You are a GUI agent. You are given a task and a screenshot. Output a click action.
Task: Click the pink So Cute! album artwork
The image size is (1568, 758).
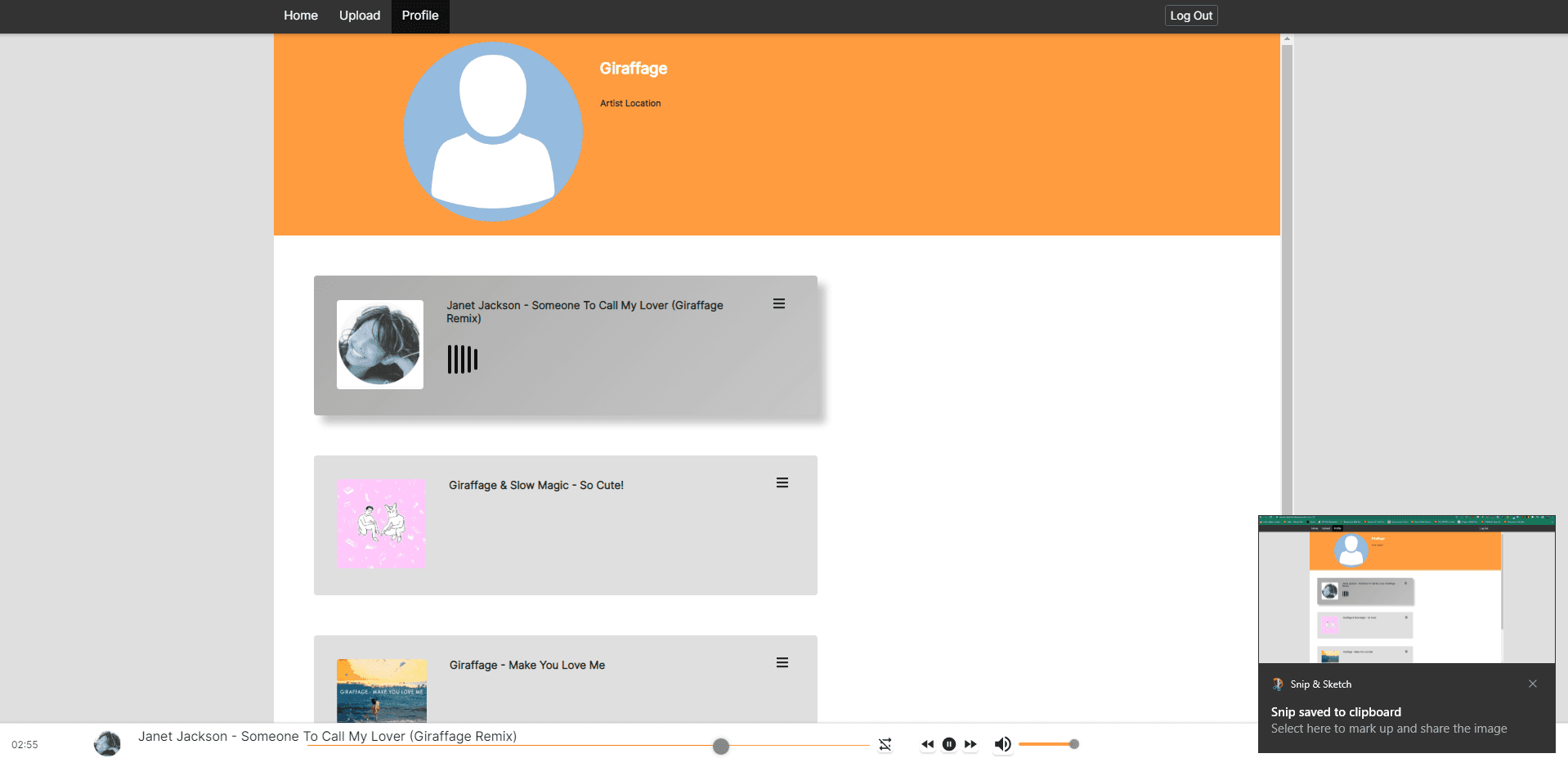[x=382, y=524]
